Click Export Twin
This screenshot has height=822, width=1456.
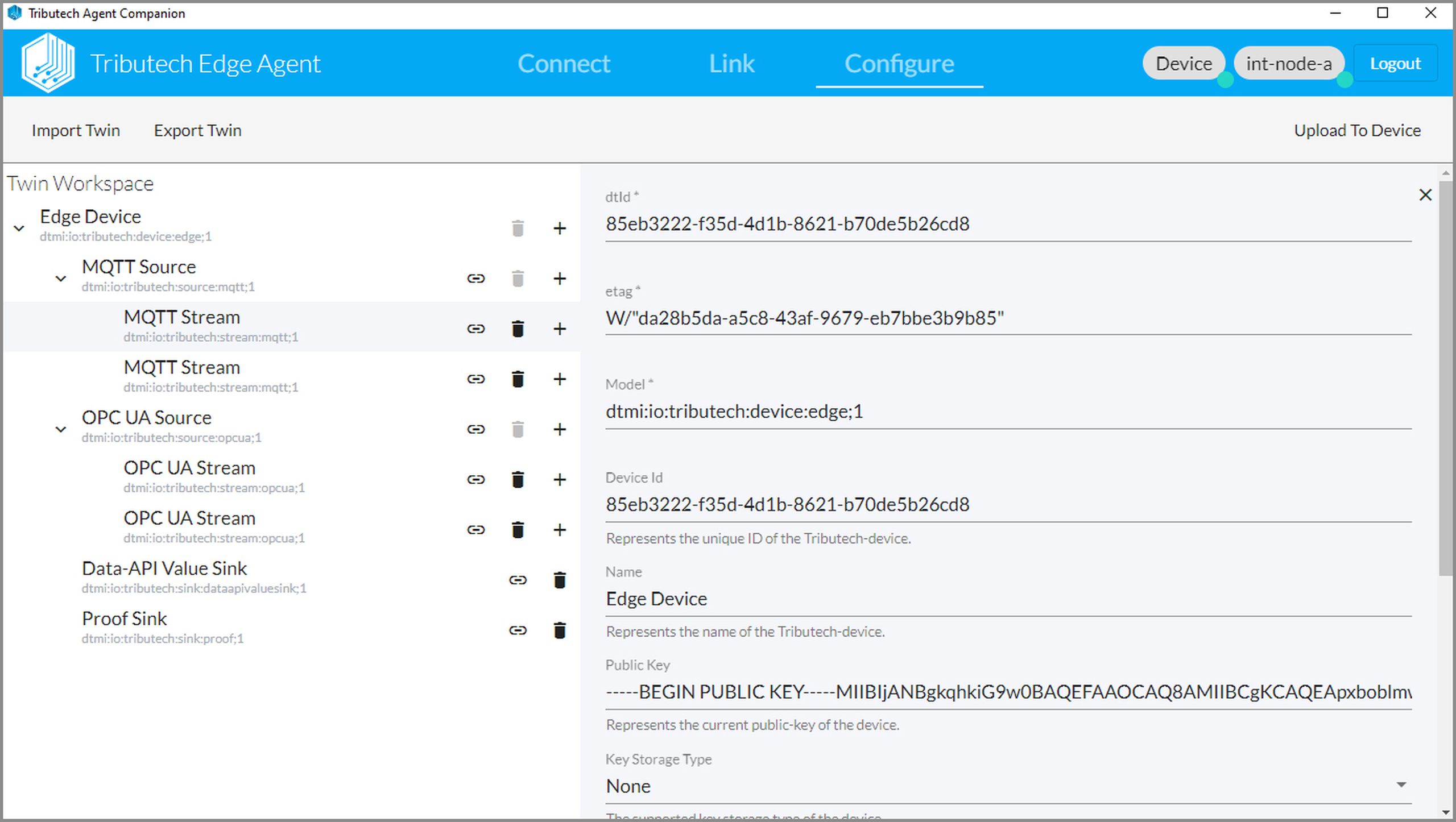coord(197,130)
